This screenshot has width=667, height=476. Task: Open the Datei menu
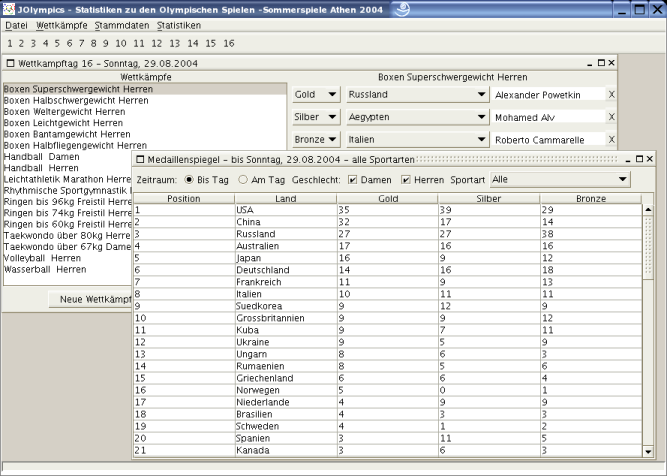pyautogui.click(x=16, y=26)
